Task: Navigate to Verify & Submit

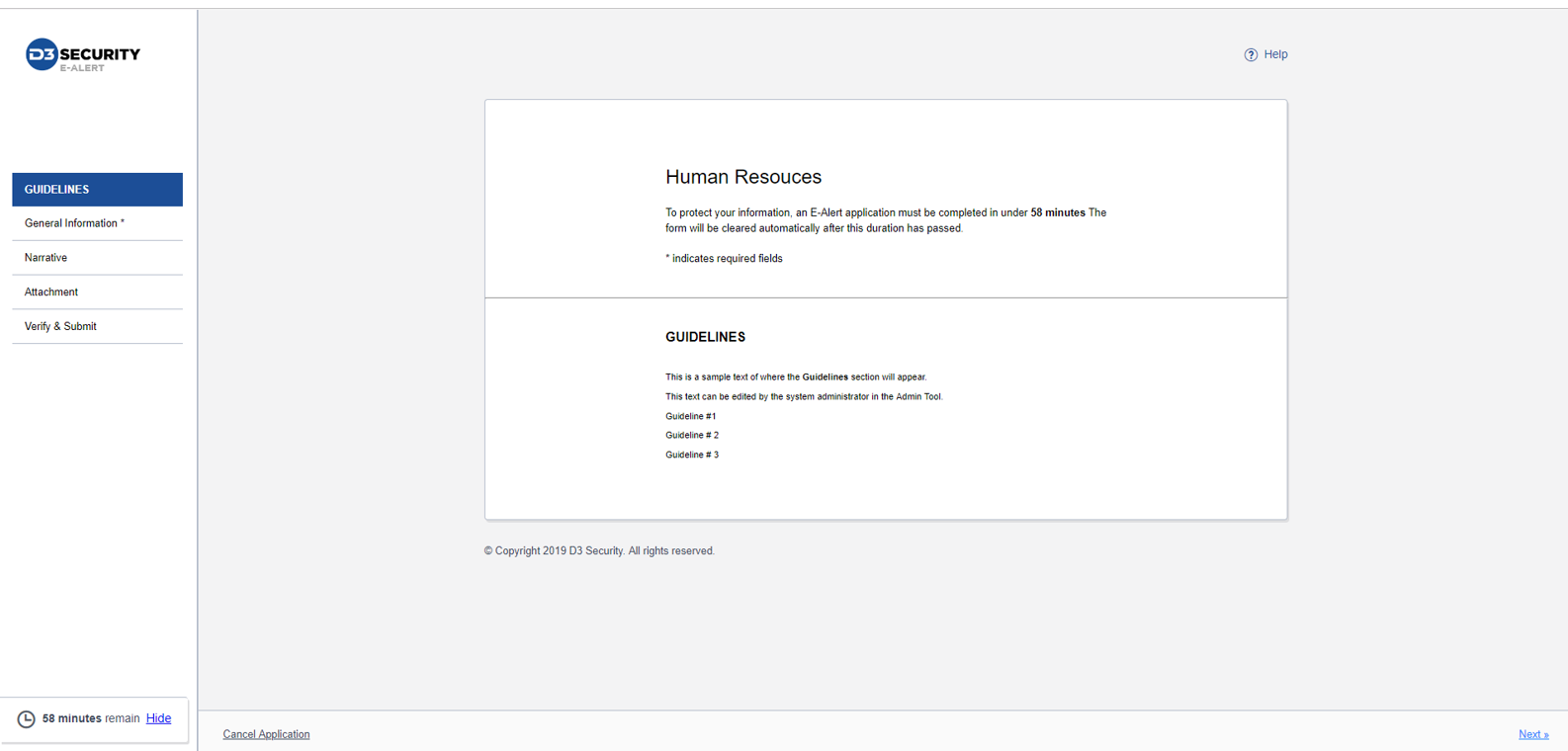Action: coord(60,326)
